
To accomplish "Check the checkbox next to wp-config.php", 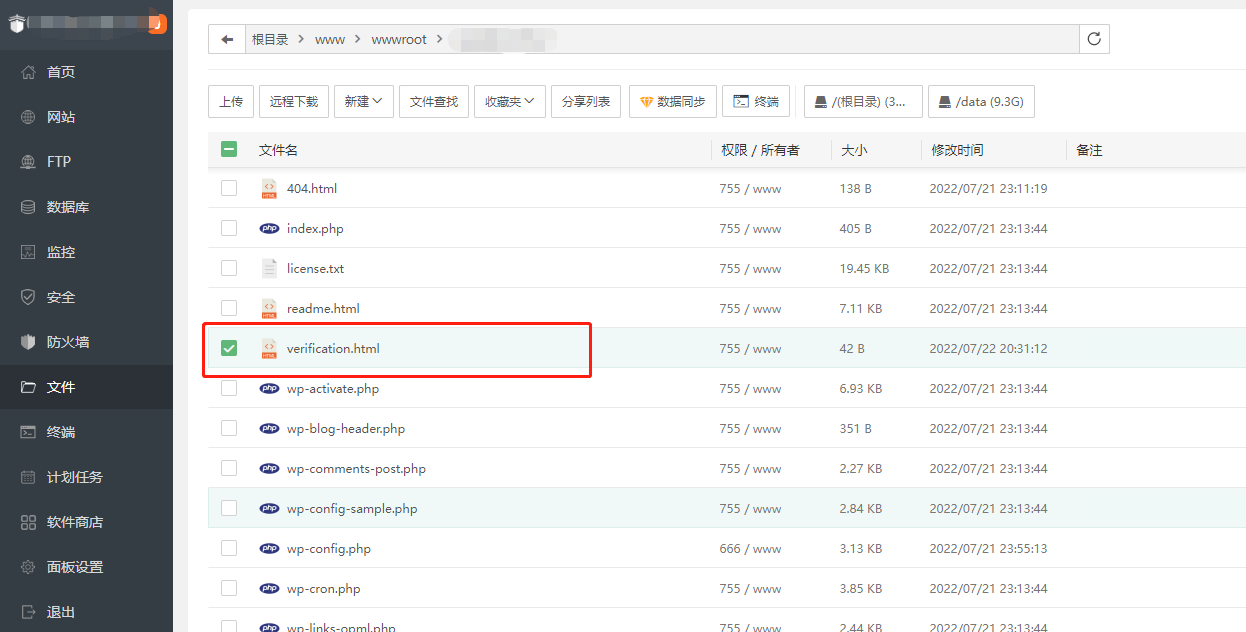I will [x=229, y=548].
